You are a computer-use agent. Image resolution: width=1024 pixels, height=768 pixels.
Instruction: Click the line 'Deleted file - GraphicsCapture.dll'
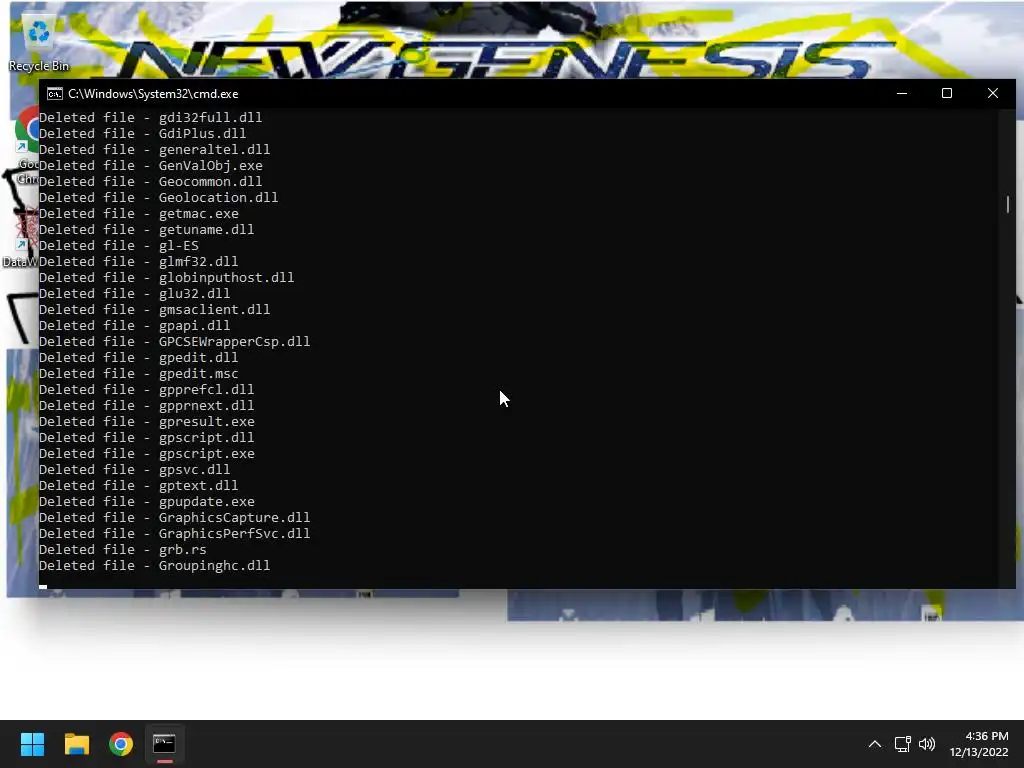(x=174, y=517)
